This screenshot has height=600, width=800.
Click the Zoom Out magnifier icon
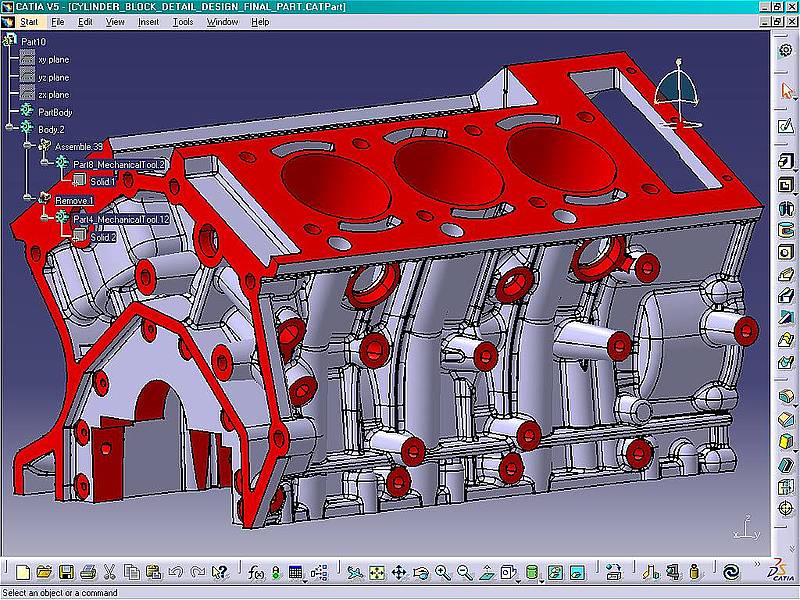pyautogui.click(x=465, y=573)
